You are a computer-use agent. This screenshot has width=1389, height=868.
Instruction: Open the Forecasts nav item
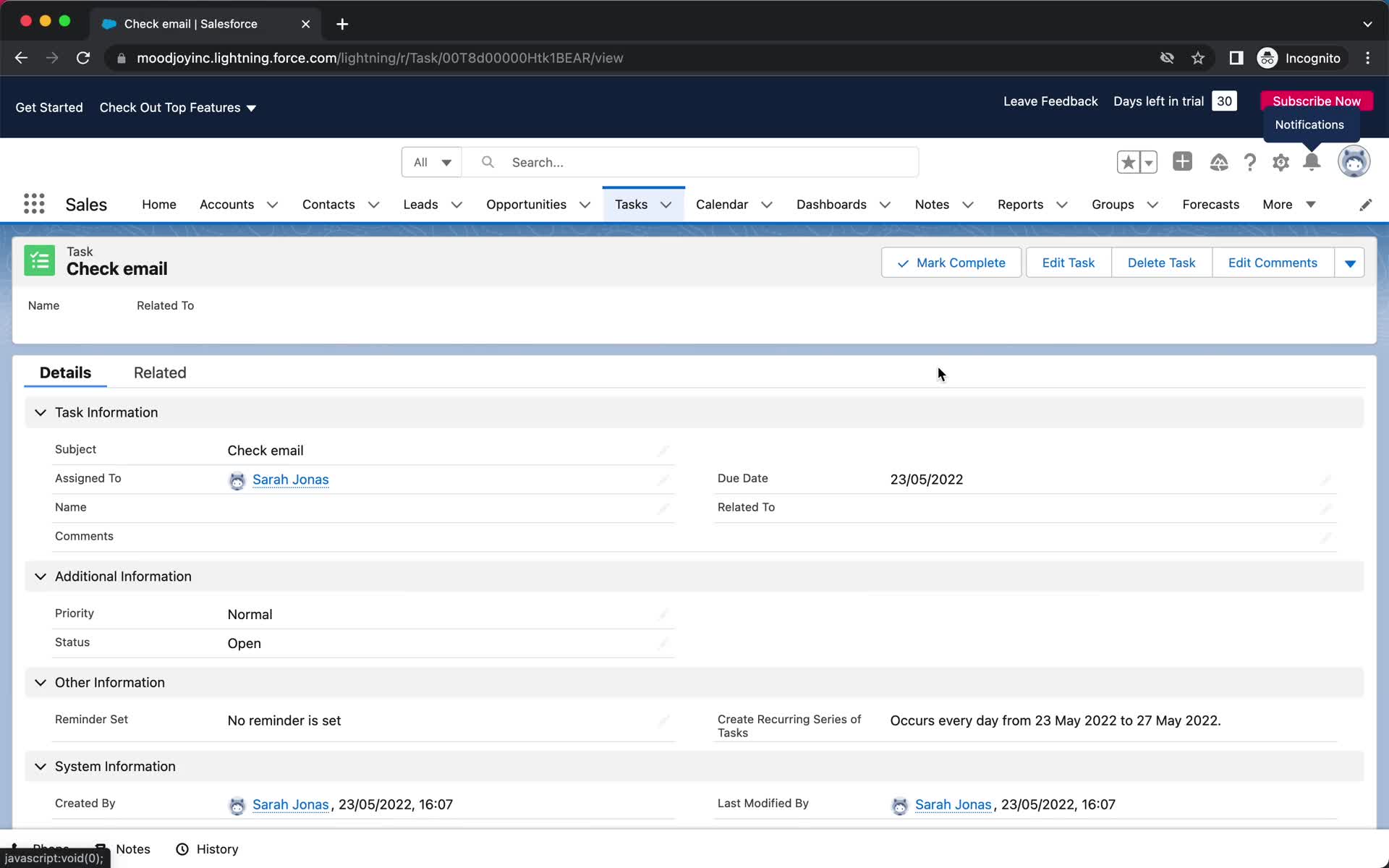click(1210, 205)
